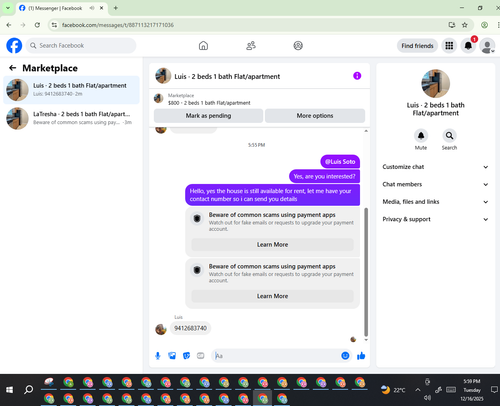The width and height of the screenshot is (500, 406).
Task: Click the 9412683740 message bubble
Action: pyautogui.click(x=190, y=328)
